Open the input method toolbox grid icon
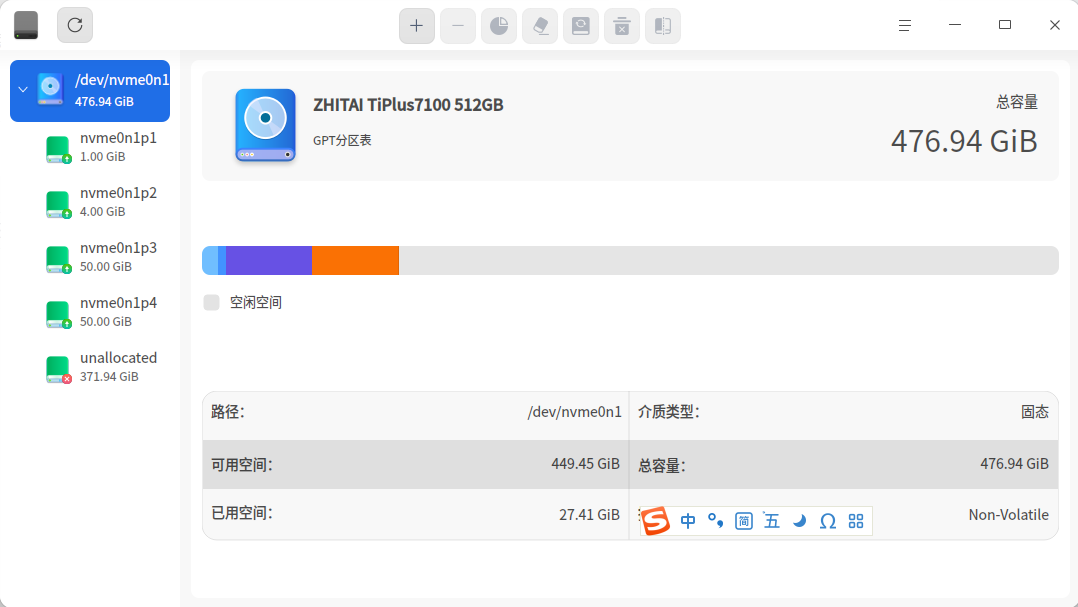Viewport: 1078px width, 607px height. pos(856,521)
